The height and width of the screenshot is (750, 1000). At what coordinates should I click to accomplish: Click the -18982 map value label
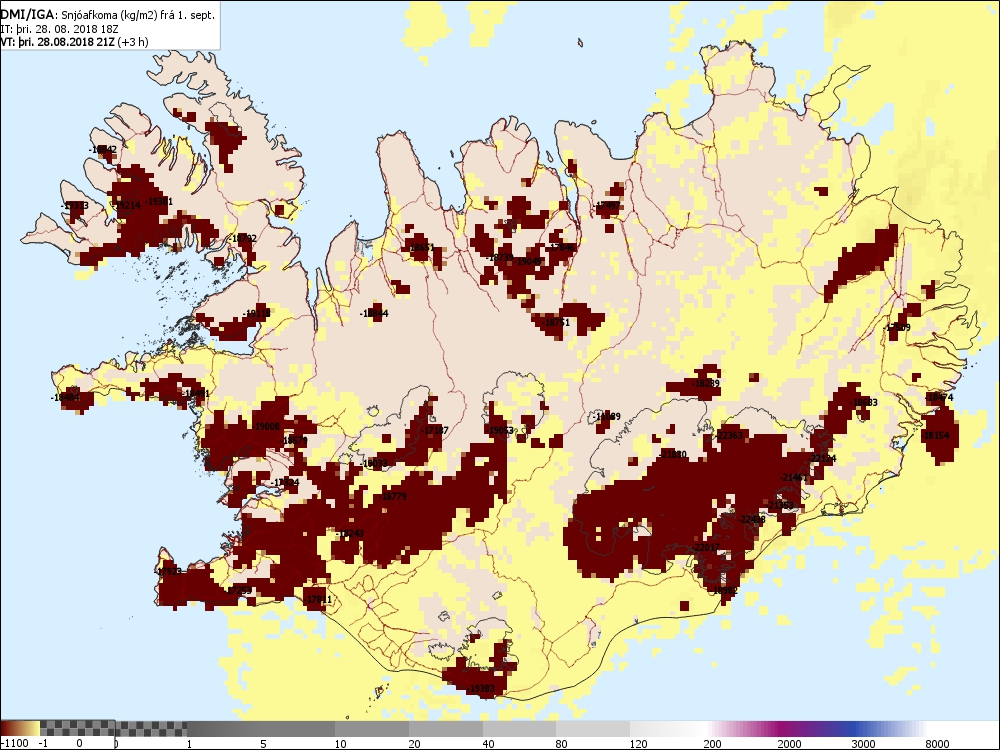point(724,591)
